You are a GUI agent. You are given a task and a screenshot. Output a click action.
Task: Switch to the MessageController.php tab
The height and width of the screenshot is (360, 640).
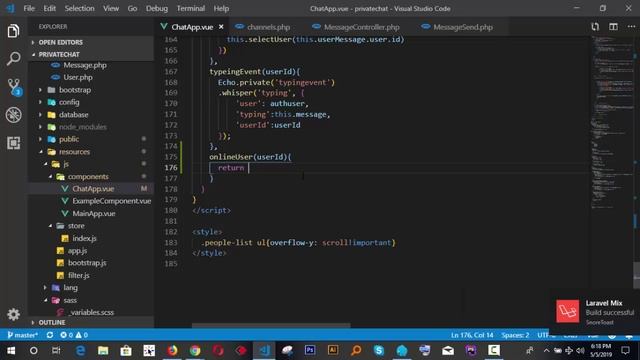point(356,27)
